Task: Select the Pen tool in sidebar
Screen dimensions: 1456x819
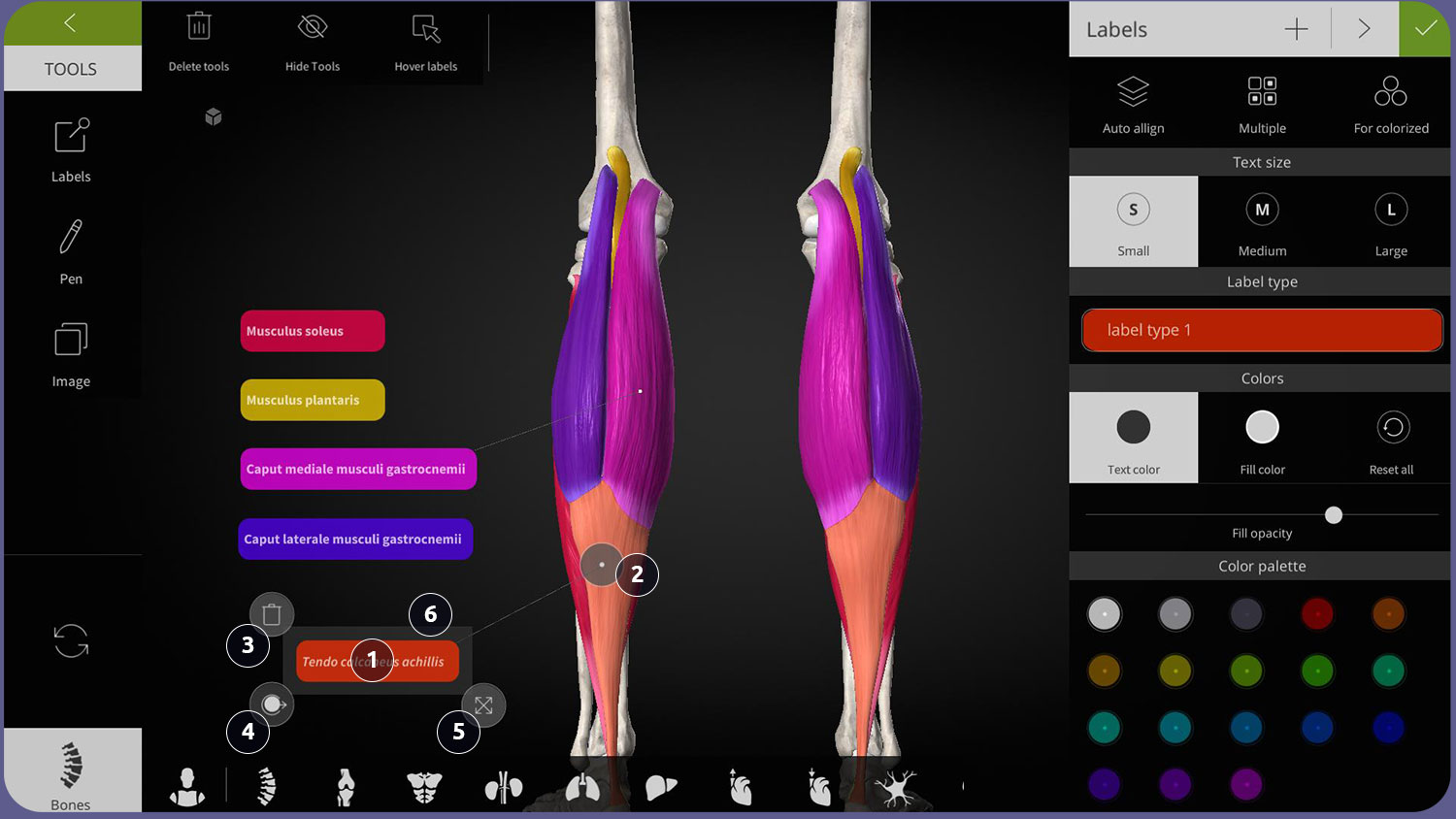Action: [x=71, y=250]
